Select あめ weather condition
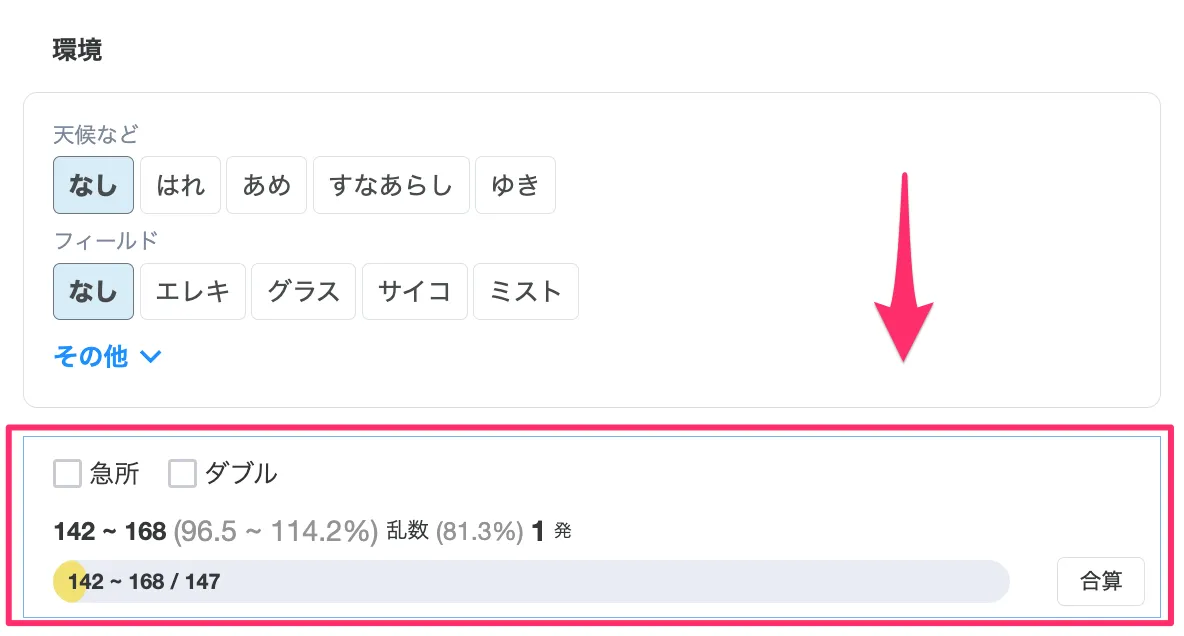The image size is (1184, 636). tap(266, 184)
